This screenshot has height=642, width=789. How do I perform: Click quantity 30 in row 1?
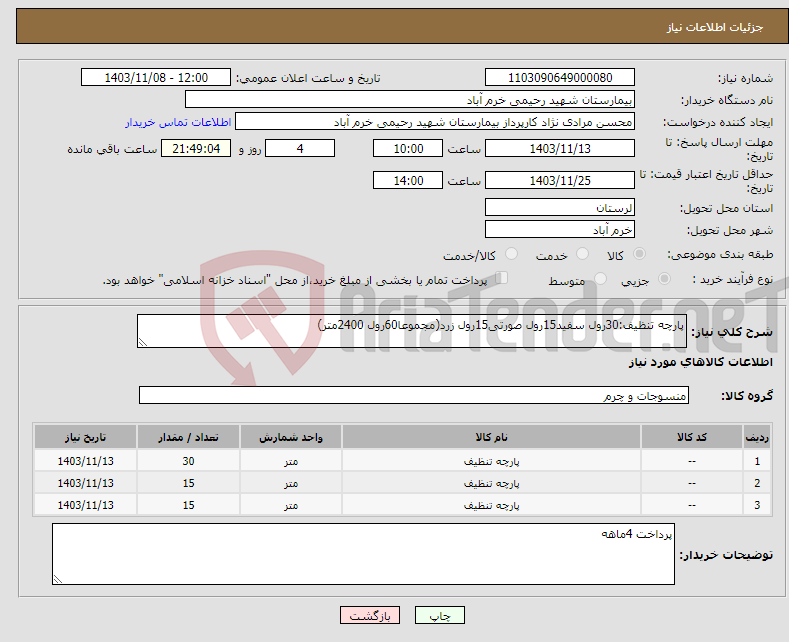pos(188,461)
